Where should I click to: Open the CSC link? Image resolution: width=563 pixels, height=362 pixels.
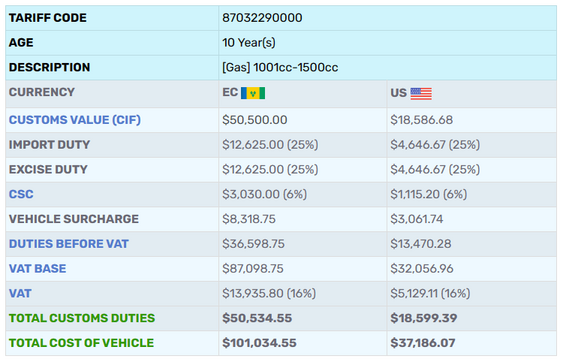pyautogui.click(x=21, y=194)
